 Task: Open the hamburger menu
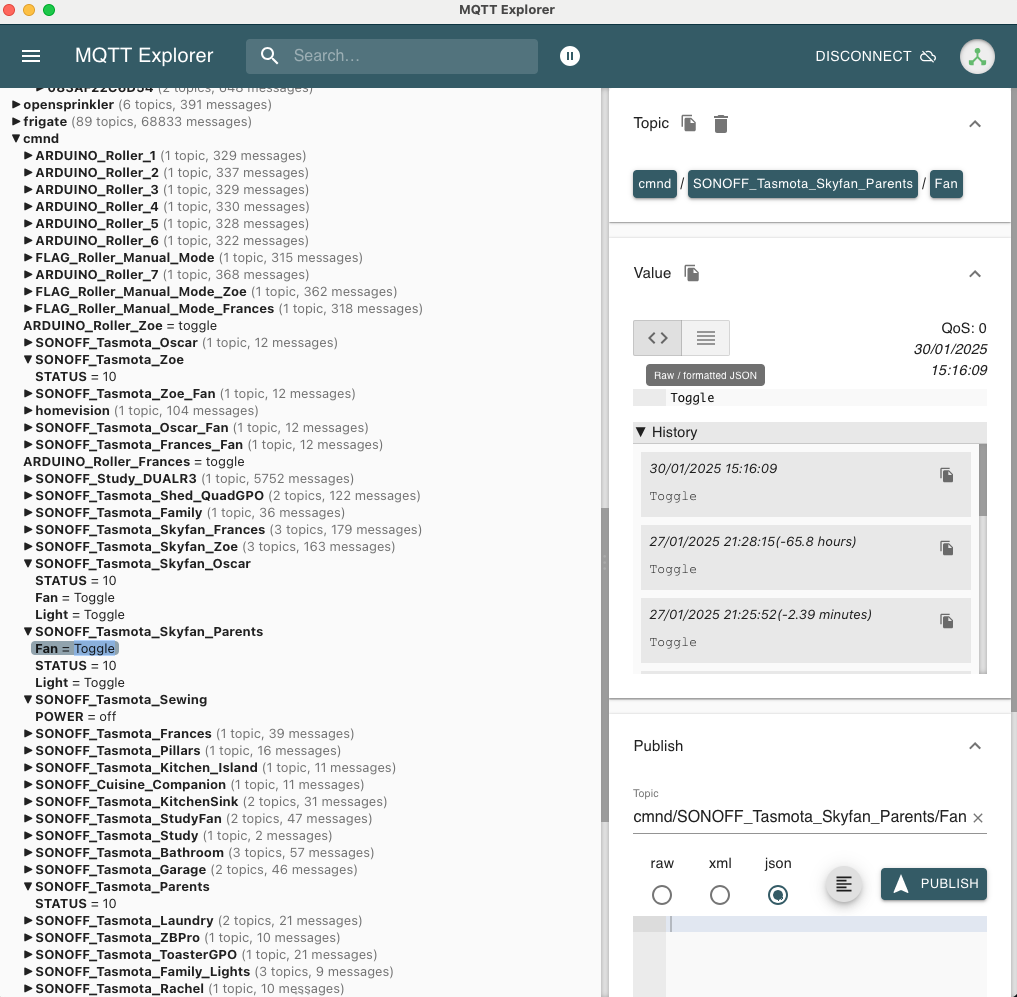point(31,56)
